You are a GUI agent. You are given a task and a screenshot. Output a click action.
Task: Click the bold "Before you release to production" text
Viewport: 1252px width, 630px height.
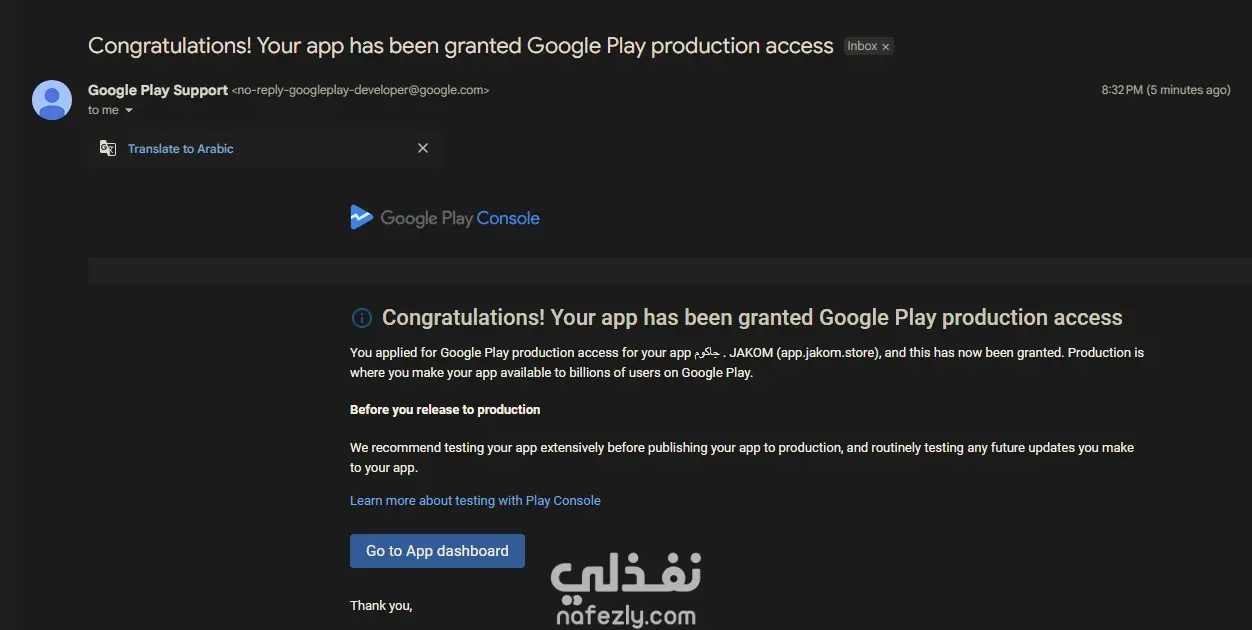tap(445, 409)
